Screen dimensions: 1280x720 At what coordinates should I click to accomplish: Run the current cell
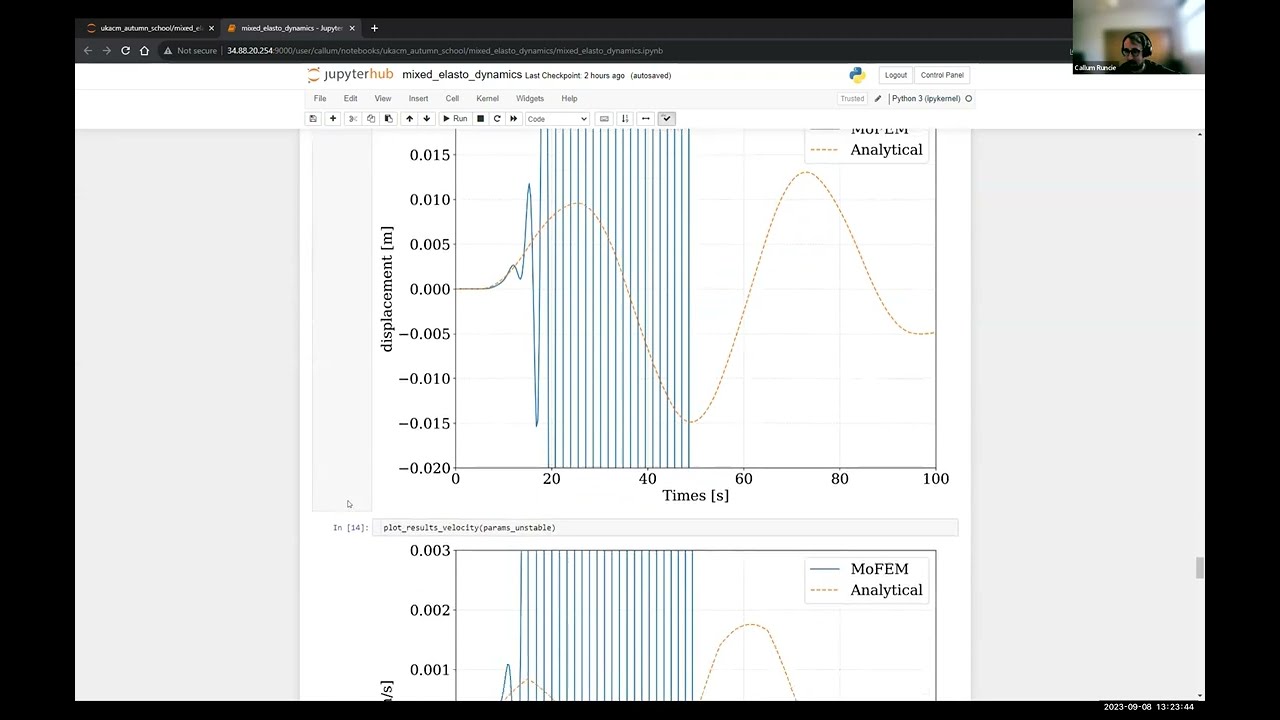pos(455,118)
